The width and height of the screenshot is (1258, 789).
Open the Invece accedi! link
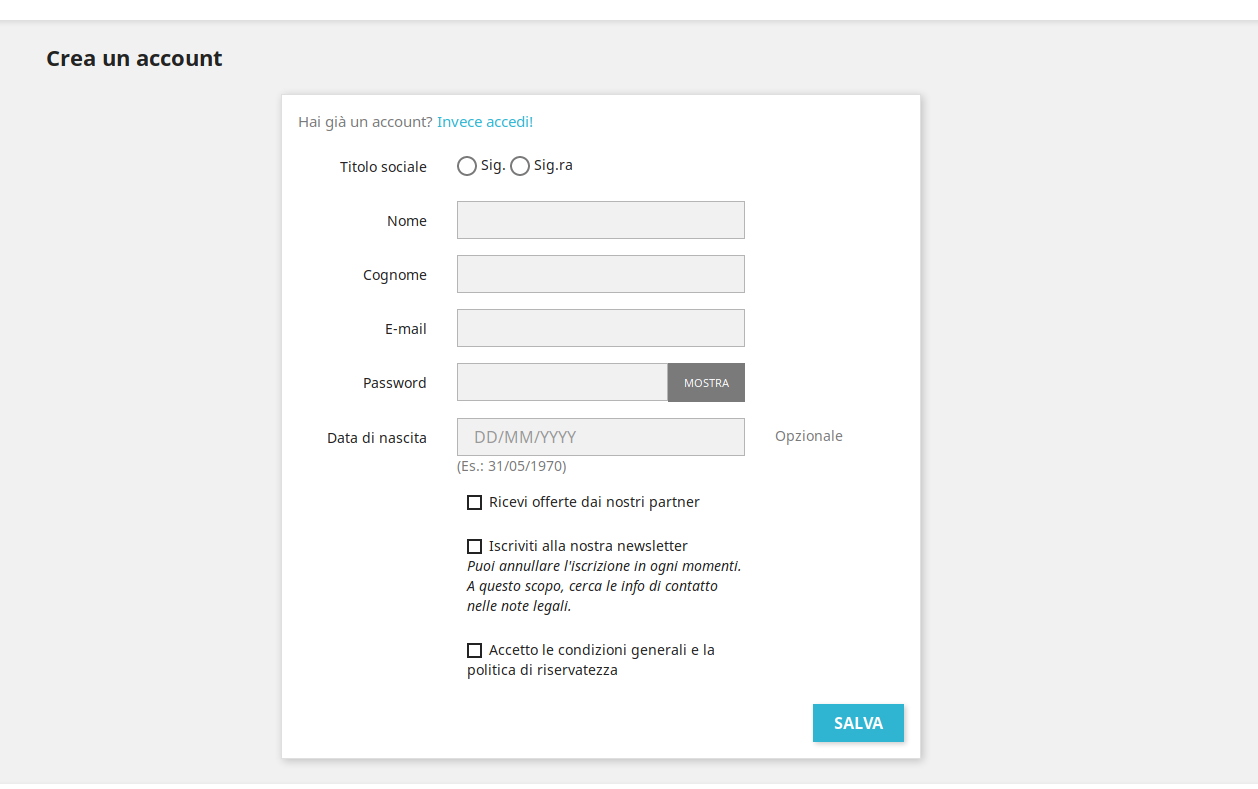point(485,122)
